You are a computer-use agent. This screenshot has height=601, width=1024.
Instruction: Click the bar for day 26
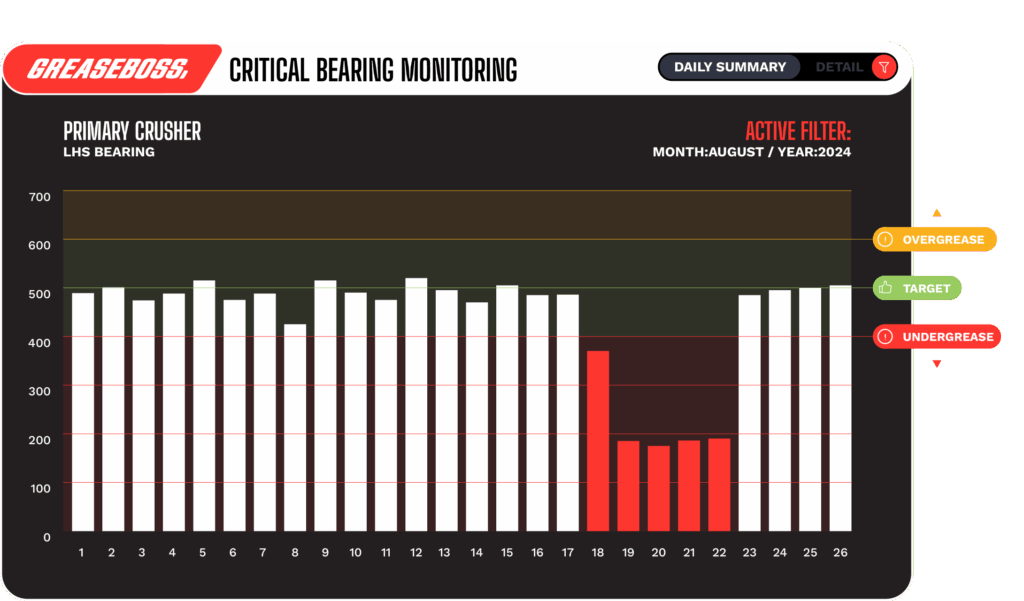point(840,408)
